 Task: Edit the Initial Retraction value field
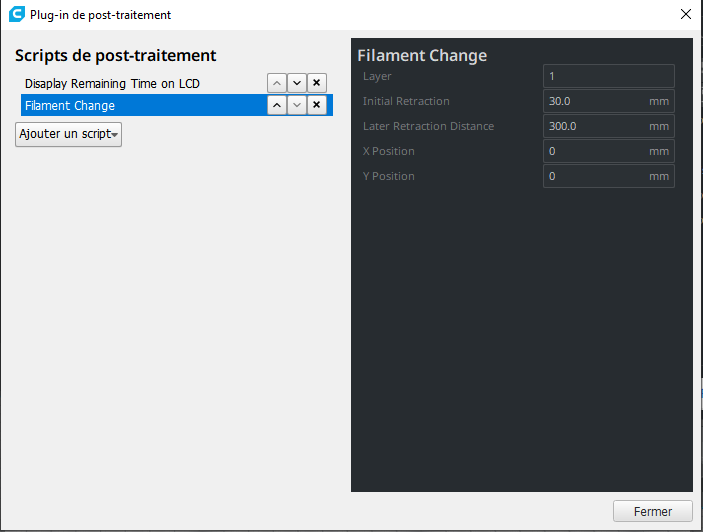609,101
